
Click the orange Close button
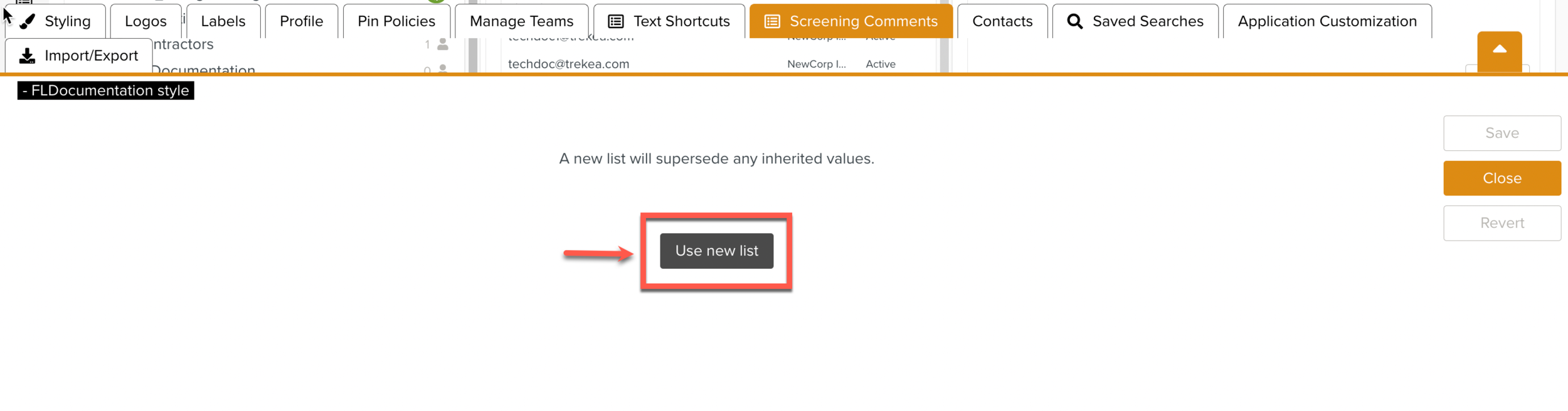(x=1502, y=178)
